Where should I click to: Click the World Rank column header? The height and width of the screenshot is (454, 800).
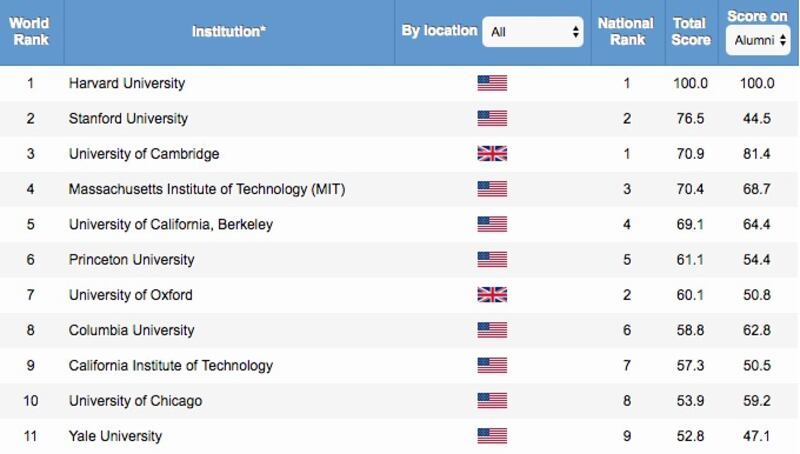(x=29, y=31)
